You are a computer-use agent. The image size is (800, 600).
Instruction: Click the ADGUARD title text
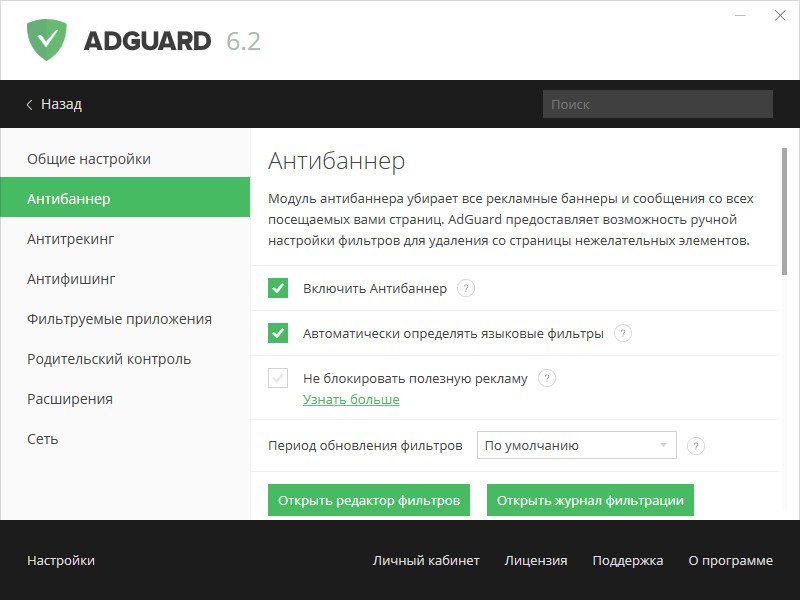(x=147, y=41)
